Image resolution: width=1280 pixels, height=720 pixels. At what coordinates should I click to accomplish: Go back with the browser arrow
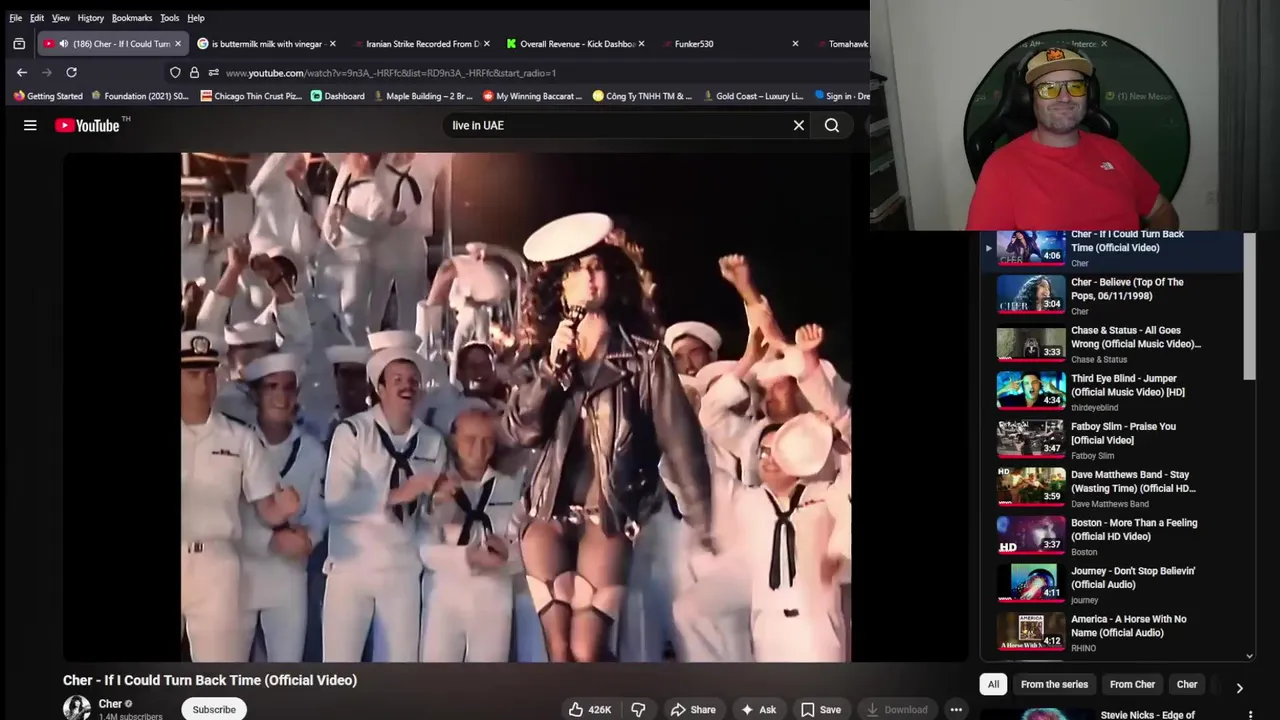[22, 72]
